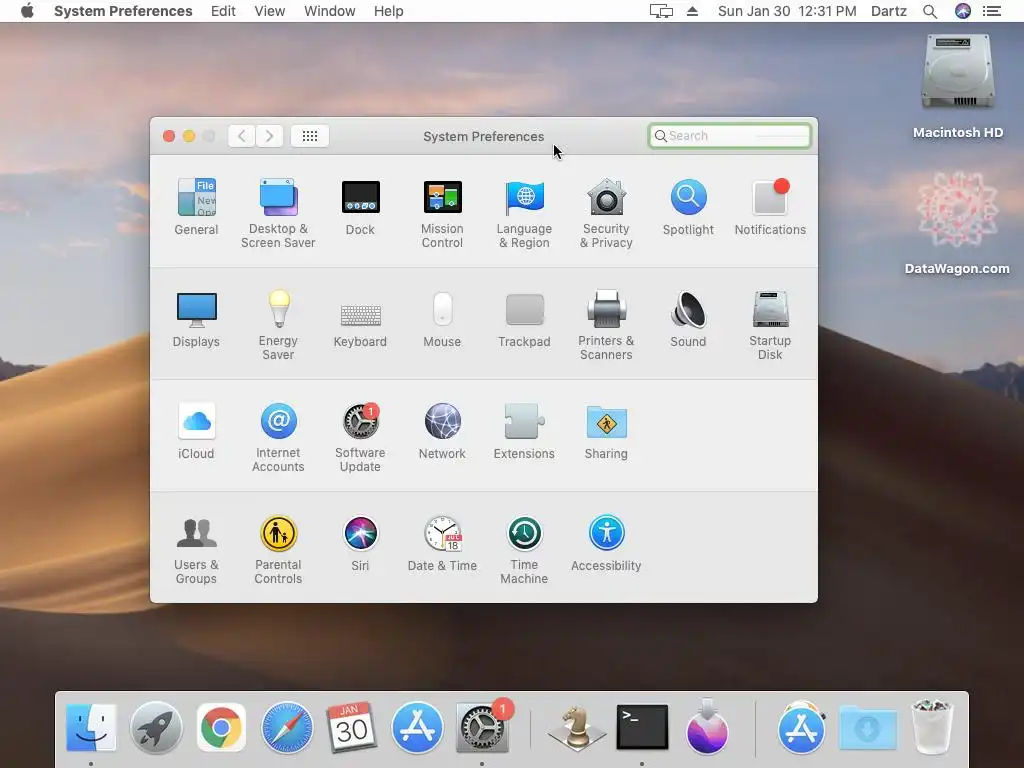Activate Siri from the menu bar
This screenshot has width=1024, height=768.
tap(963, 11)
